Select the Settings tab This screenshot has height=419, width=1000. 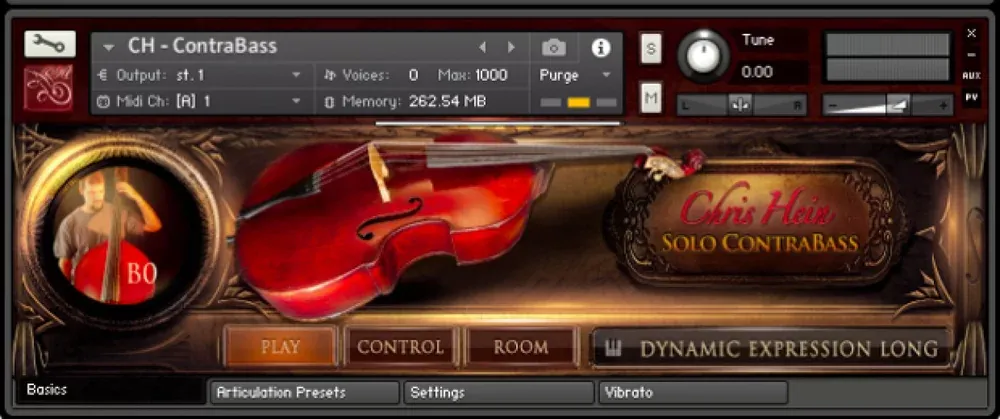[x=499, y=392]
